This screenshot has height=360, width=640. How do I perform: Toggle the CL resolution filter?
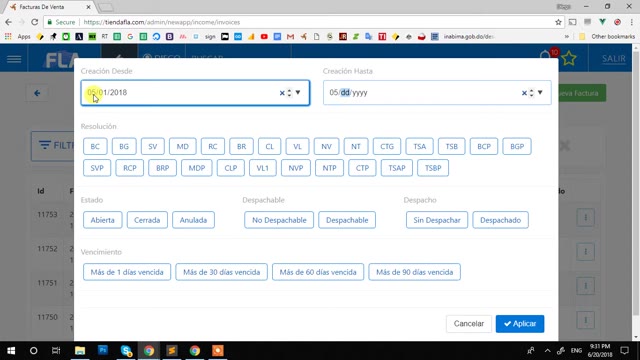tap(269, 147)
